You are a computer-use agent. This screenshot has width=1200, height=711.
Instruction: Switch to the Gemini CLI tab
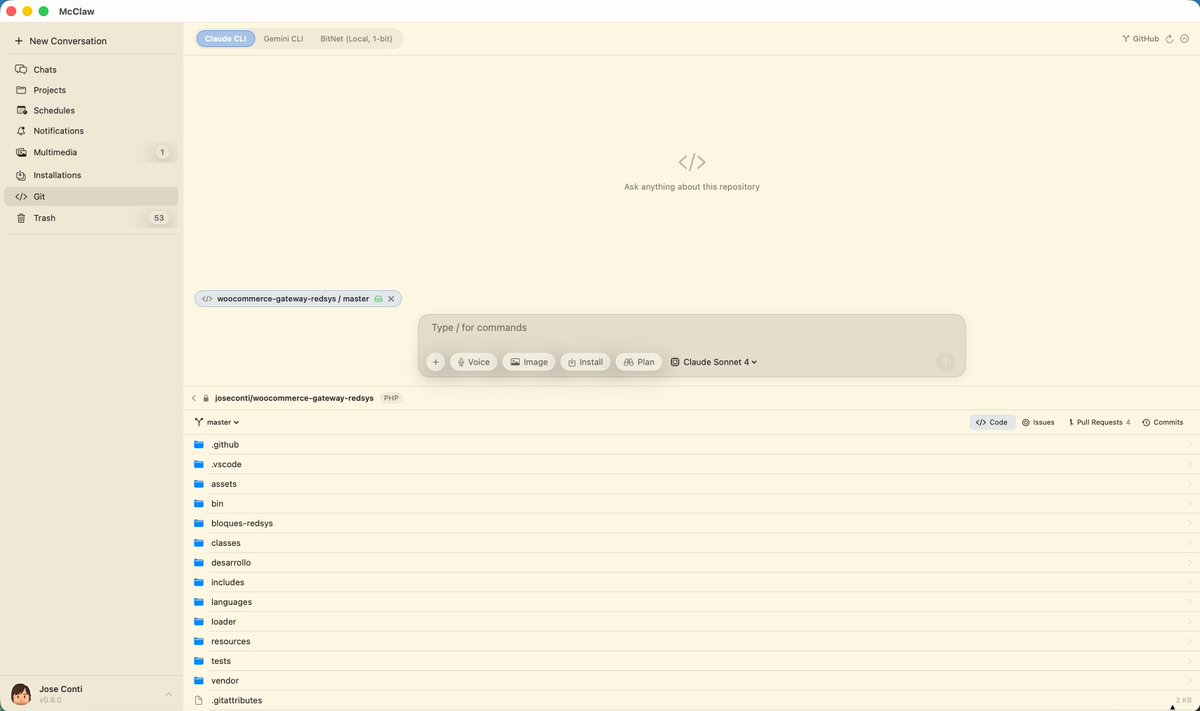283,39
